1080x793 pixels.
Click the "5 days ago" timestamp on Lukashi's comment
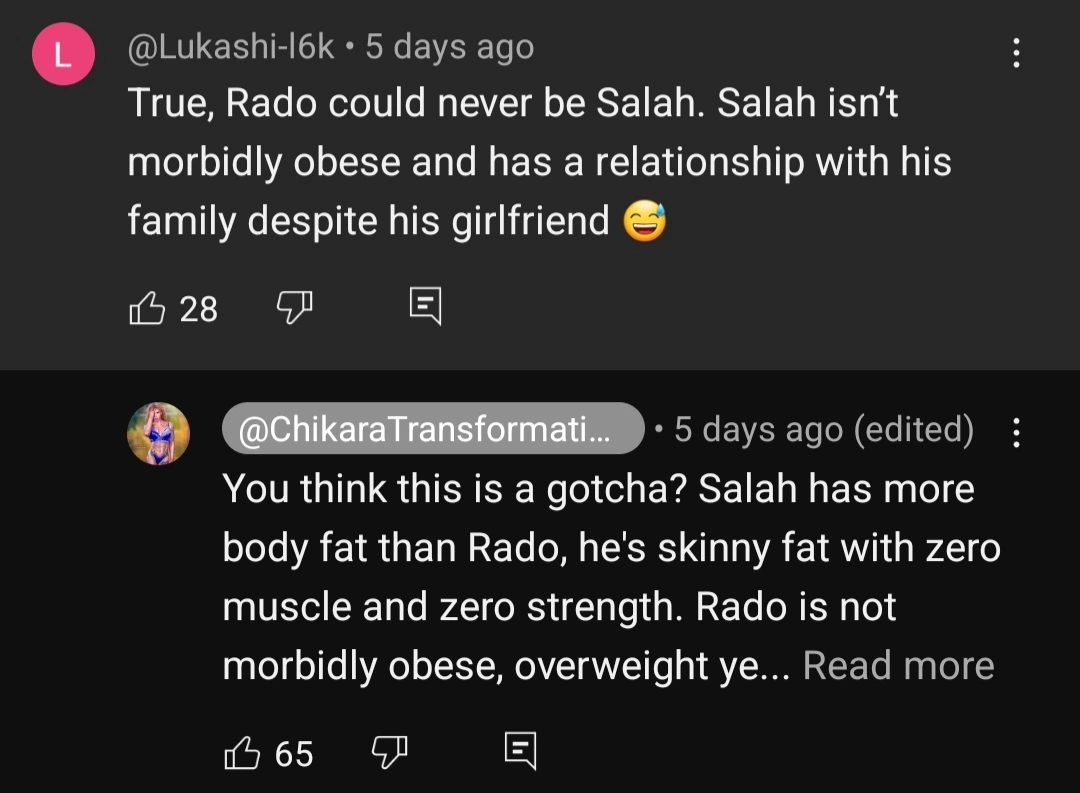click(450, 47)
